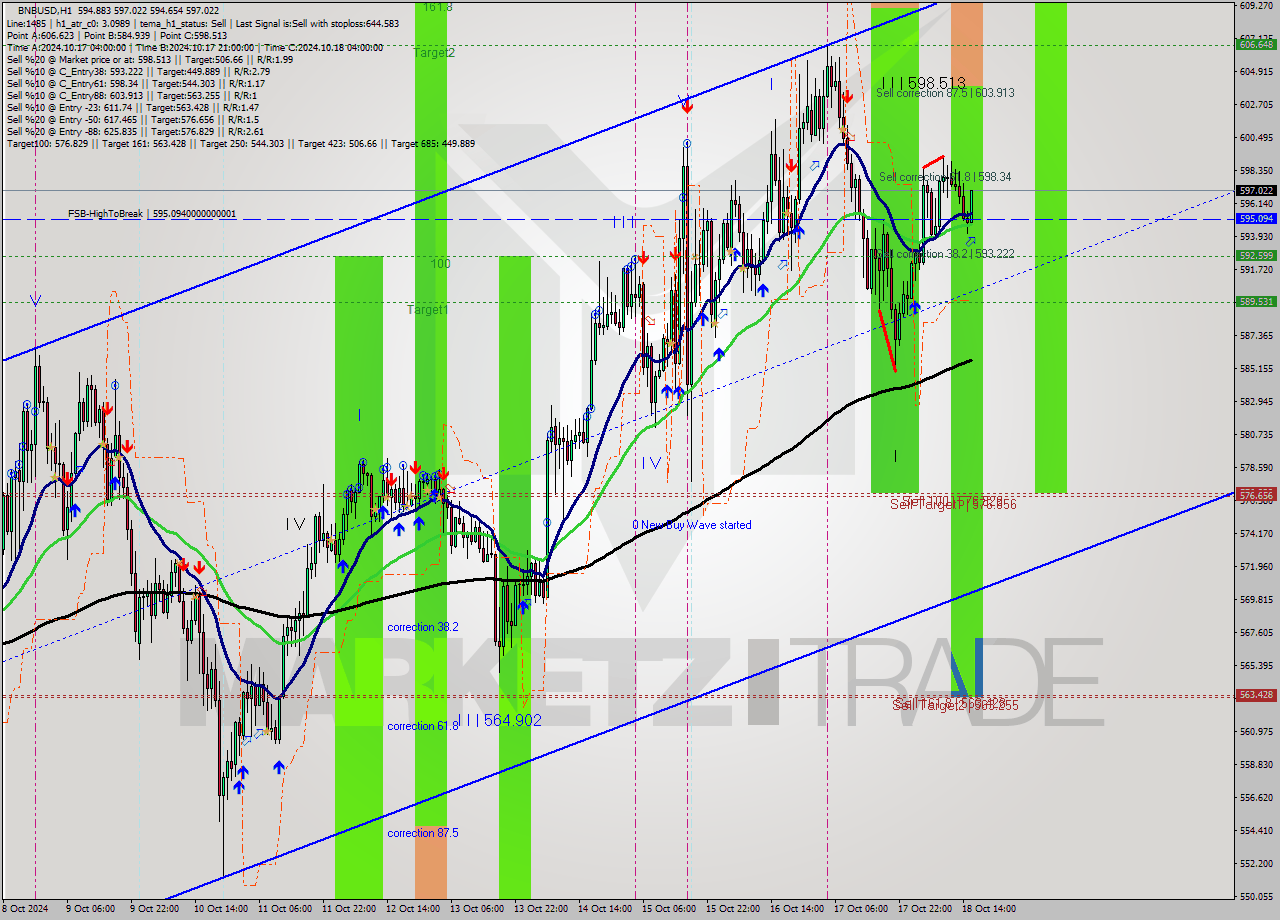
Task: Click the red 576.656 price tag
Action: (1256, 495)
